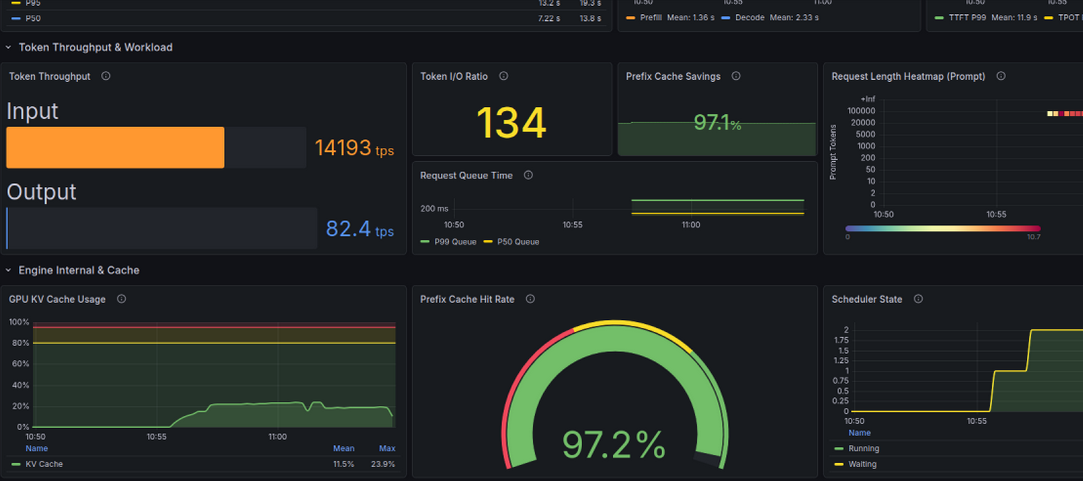Open info icon next to Scheduler State
Screen dimensions: 1083x481
click(x=918, y=299)
